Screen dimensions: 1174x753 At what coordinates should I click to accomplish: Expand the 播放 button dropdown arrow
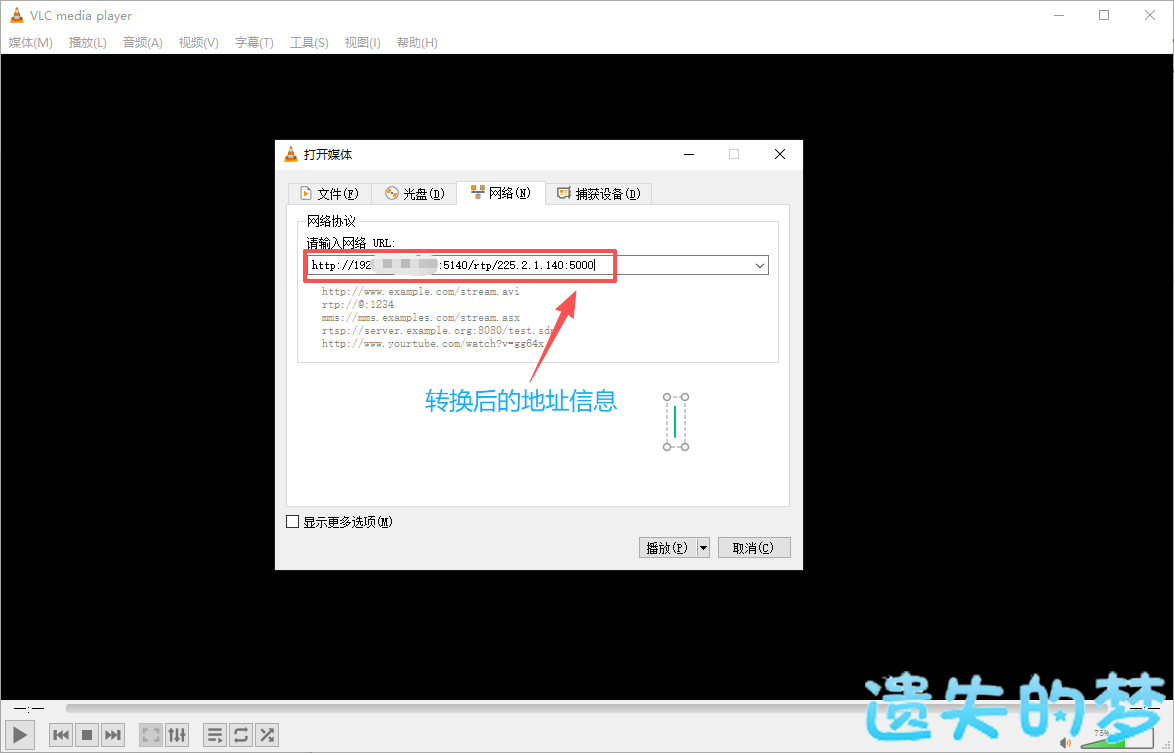point(703,548)
